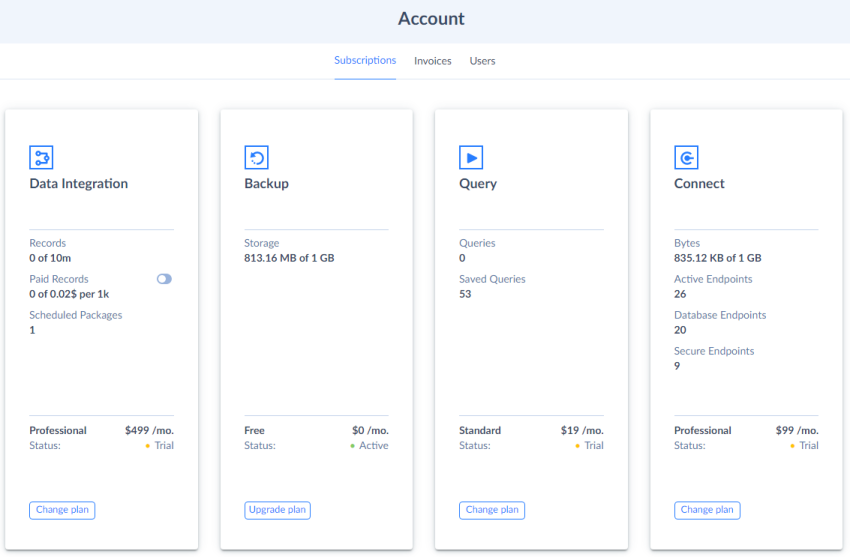The height and width of the screenshot is (557, 850).
Task: Click the Data Integration product icon
Action: (41, 158)
